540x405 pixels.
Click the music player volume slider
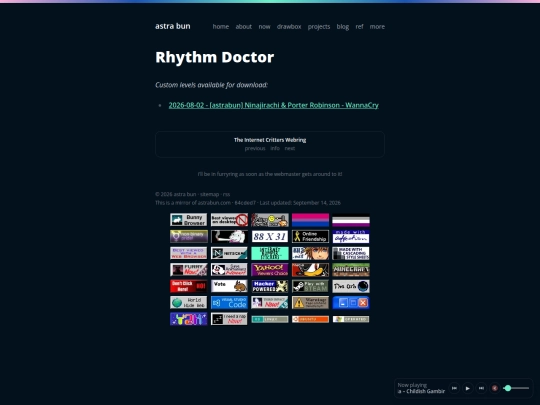pos(516,388)
